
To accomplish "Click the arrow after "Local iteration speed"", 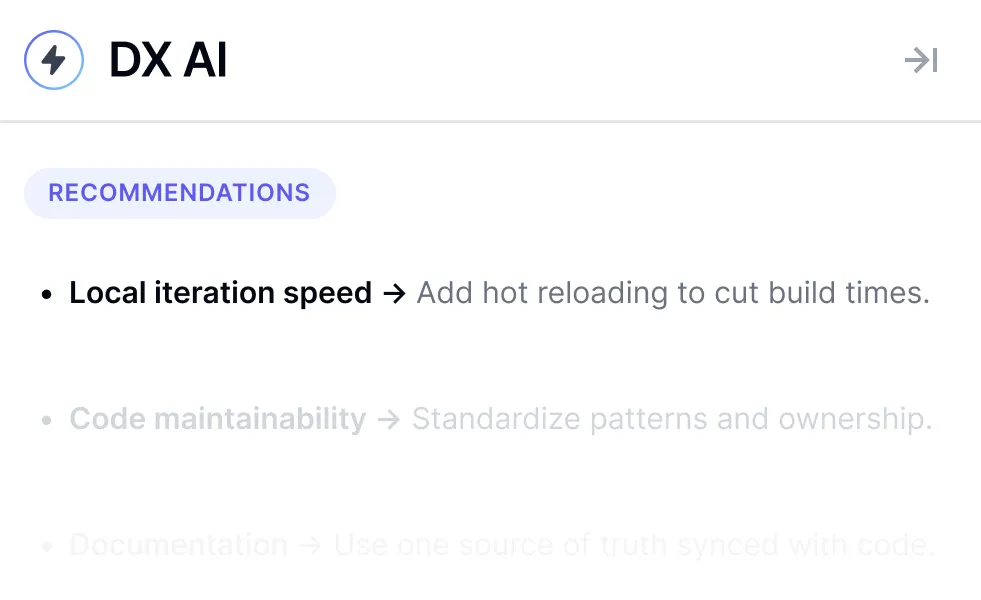I will [394, 293].
